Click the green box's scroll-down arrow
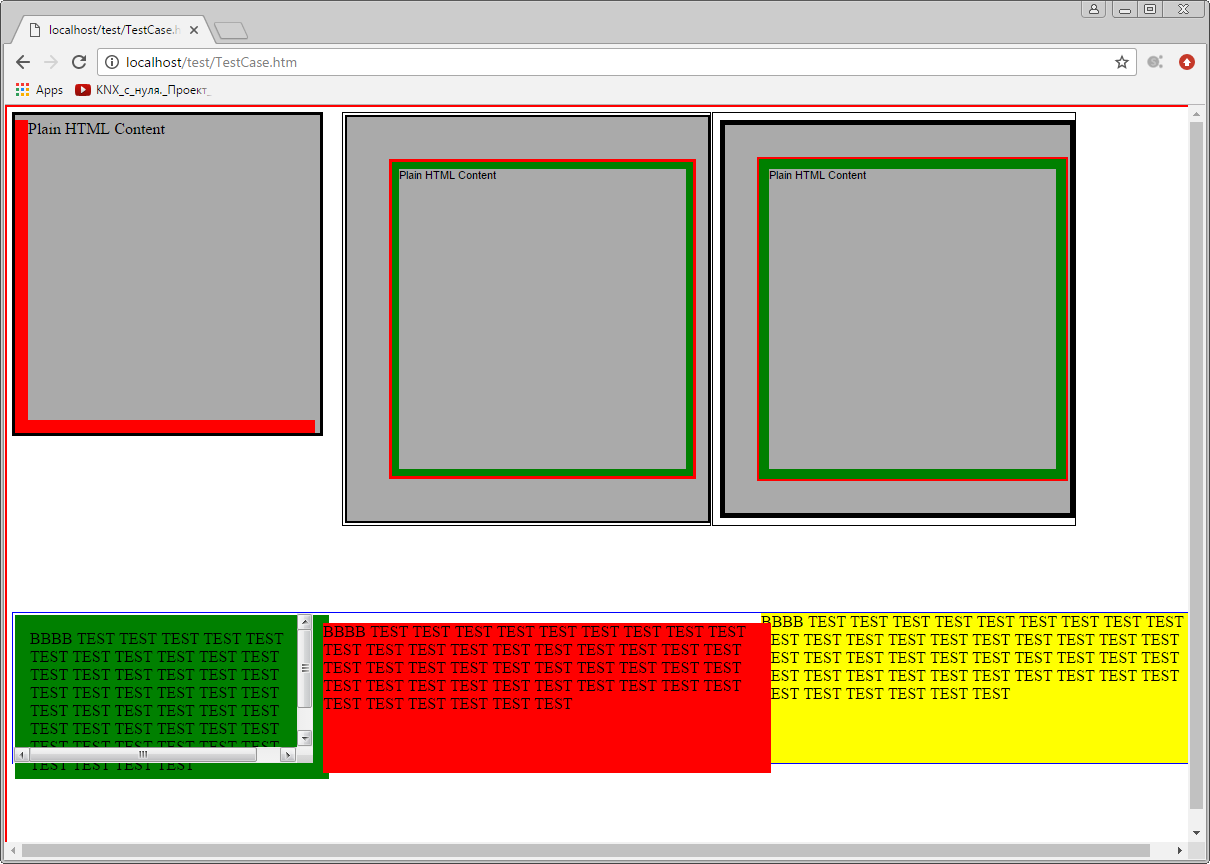Image resolution: width=1210 pixels, height=864 pixels. pyautogui.click(x=305, y=738)
